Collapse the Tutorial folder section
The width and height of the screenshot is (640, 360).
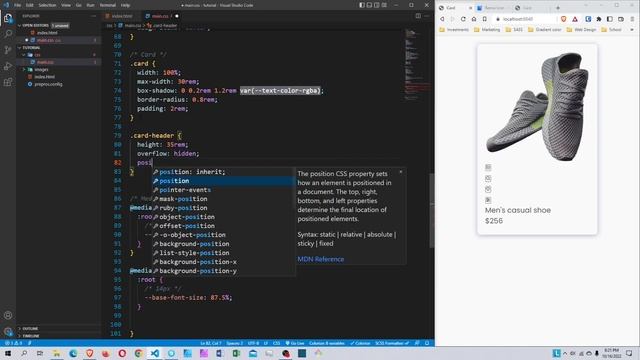click(19, 48)
